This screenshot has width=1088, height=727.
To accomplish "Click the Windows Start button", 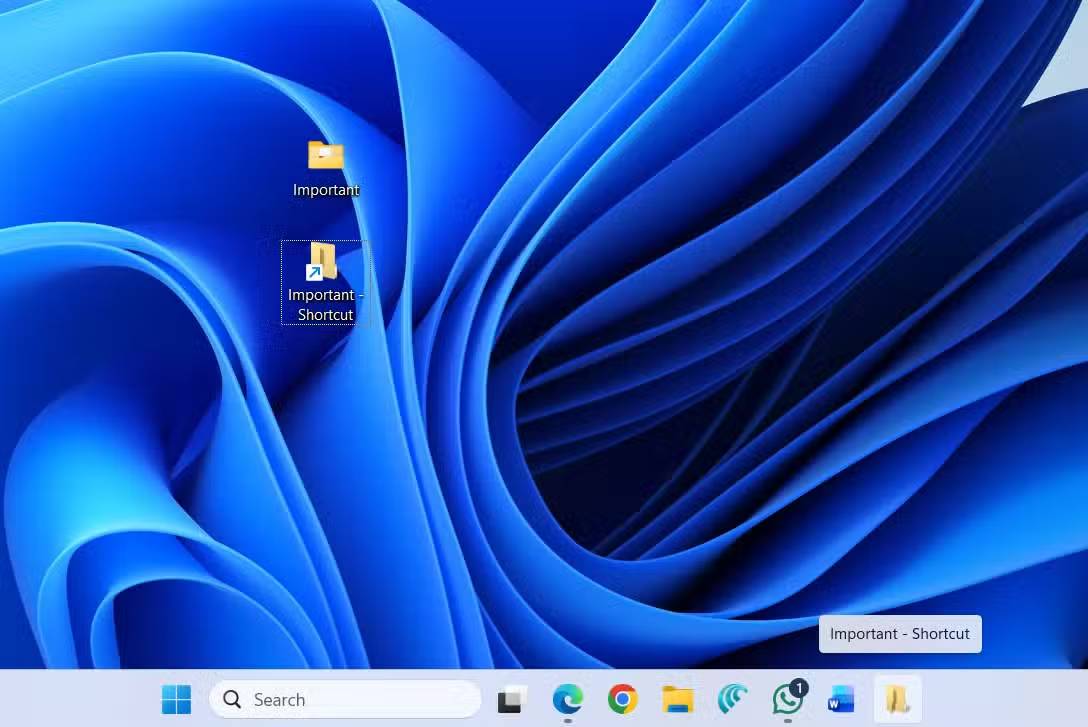I will pos(176,699).
